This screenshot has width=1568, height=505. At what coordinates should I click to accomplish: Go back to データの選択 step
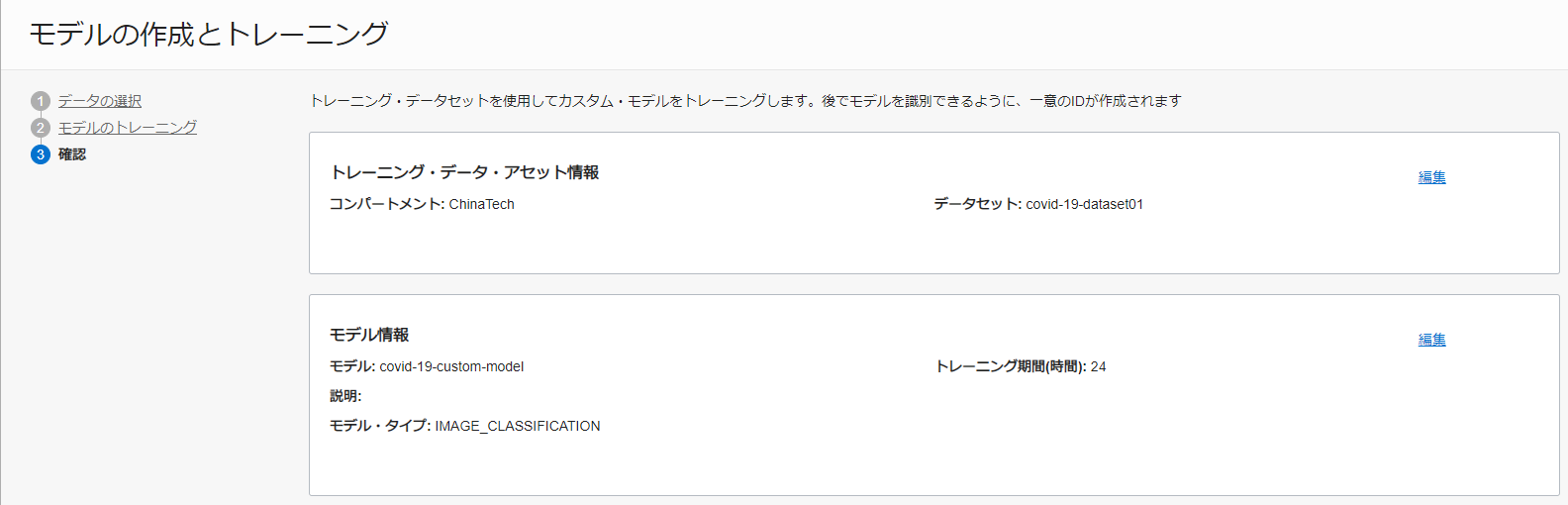tap(100, 101)
